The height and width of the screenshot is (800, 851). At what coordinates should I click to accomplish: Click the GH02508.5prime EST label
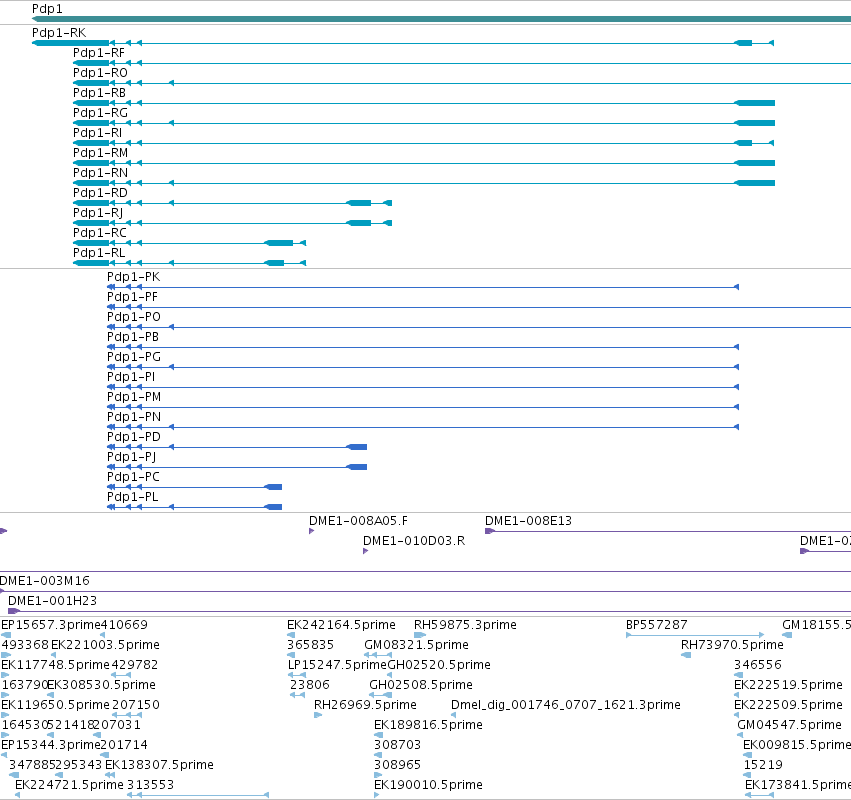(421, 685)
